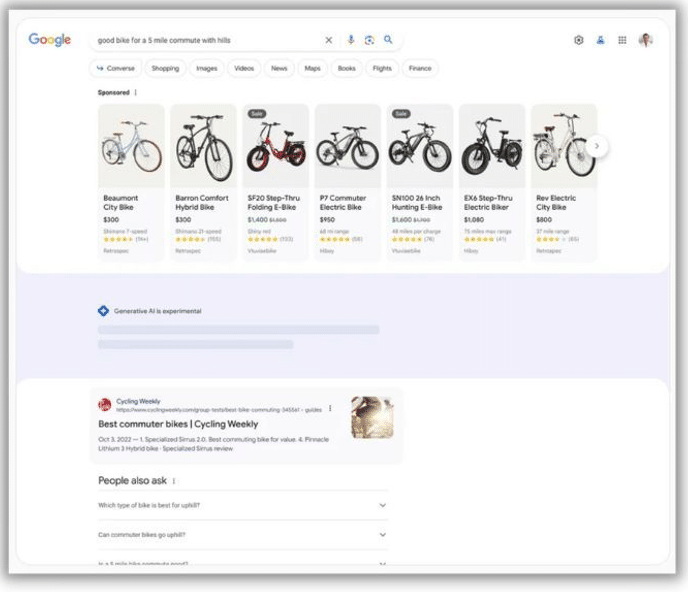Open Google Lens image search
The width and height of the screenshot is (688, 592).
(369, 40)
